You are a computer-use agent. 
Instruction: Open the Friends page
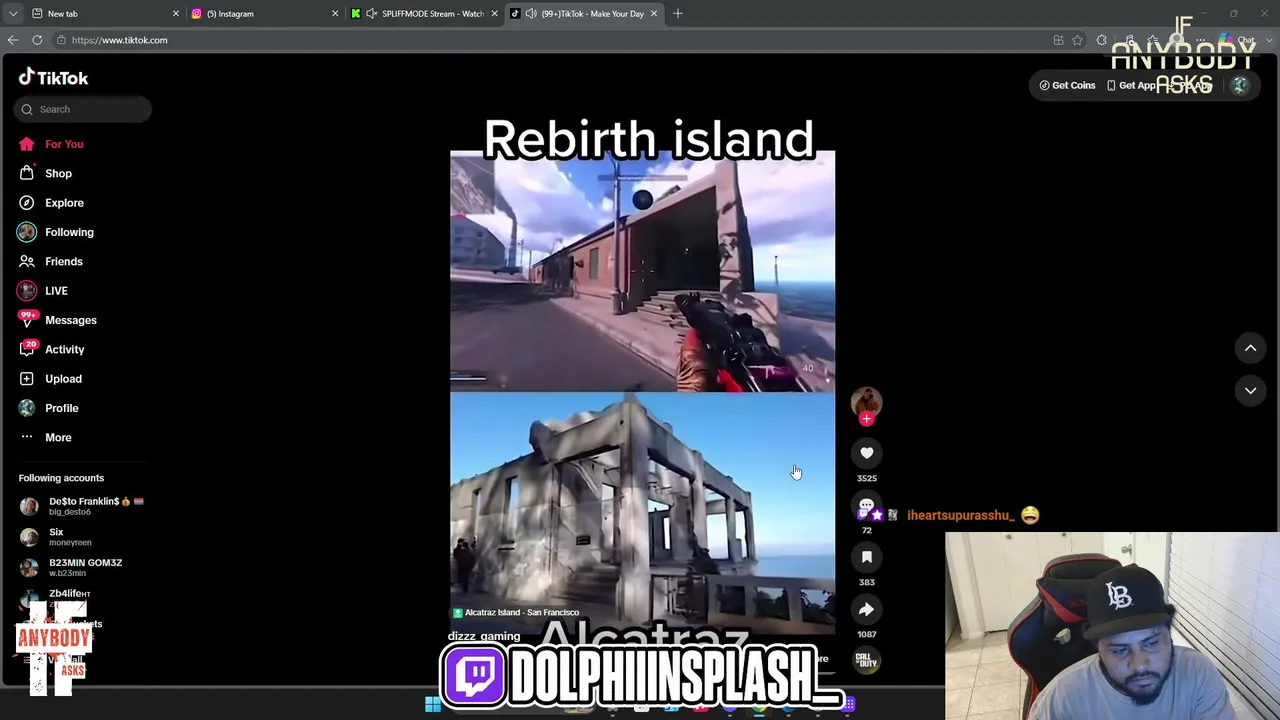[x=63, y=261]
